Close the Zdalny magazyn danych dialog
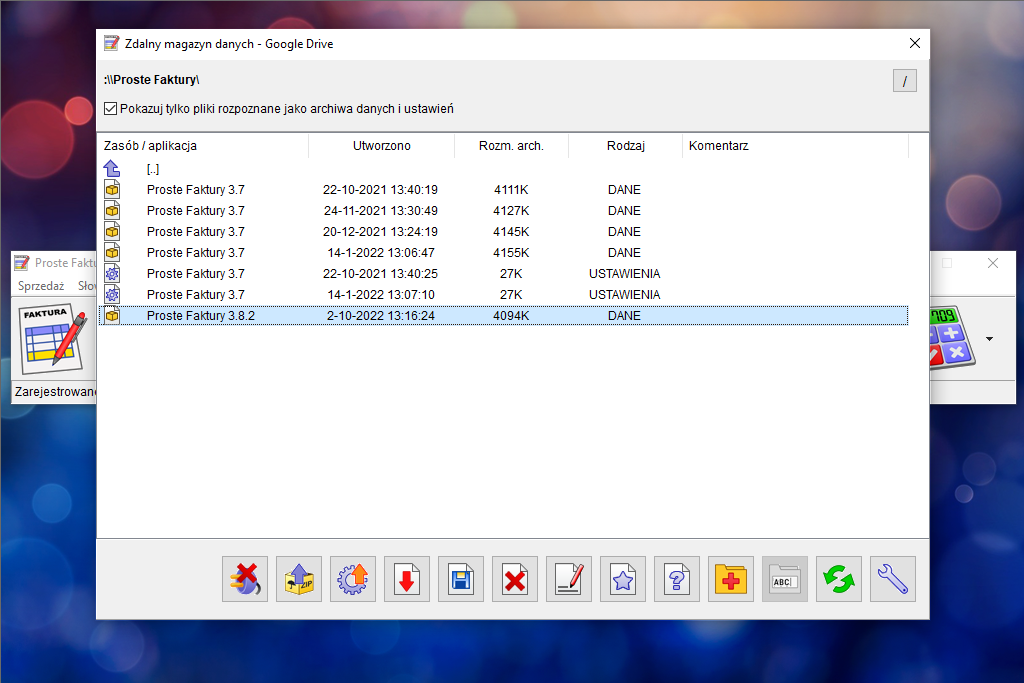Screen dimensions: 1024x683 pyautogui.click(x=914, y=43)
